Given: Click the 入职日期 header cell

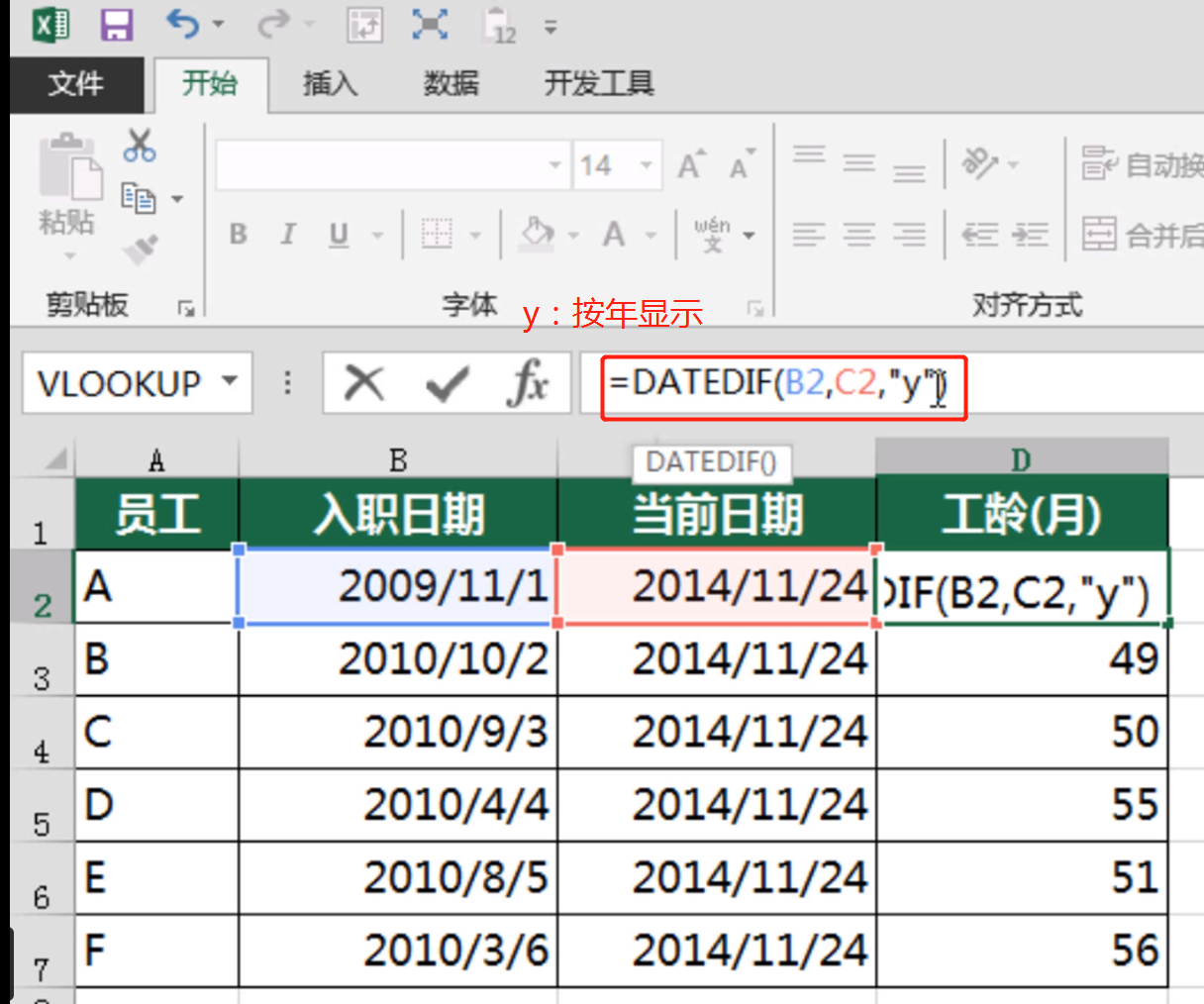Looking at the screenshot, I should (398, 514).
